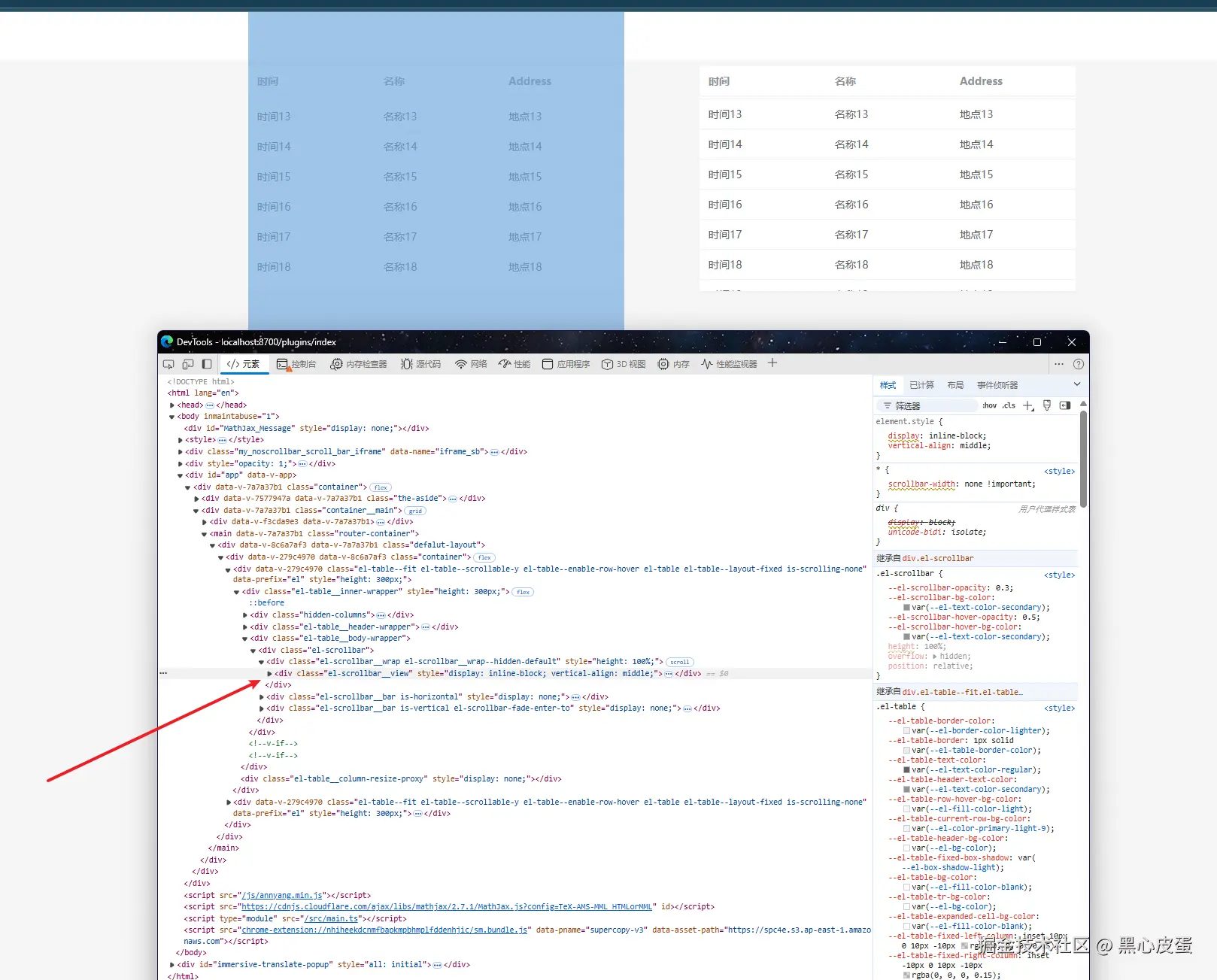The width and height of the screenshot is (1217, 980).
Task: Click the --el-scrollbar-bg-color gray color swatch
Action: click(907, 608)
